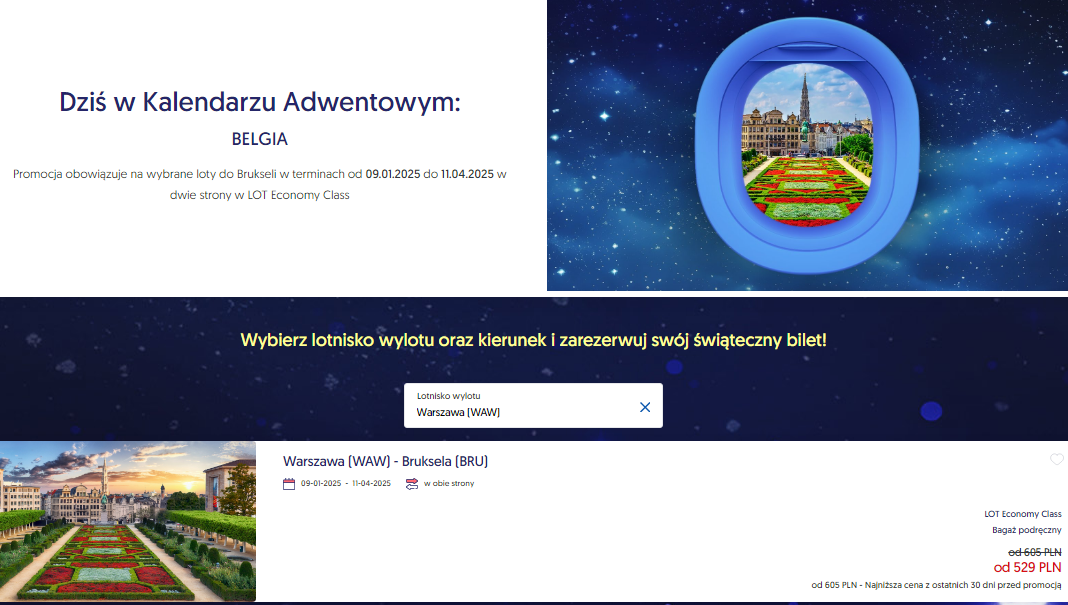
Task: Click the bold 11.04.2025 promotion end date
Action: (x=467, y=174)
